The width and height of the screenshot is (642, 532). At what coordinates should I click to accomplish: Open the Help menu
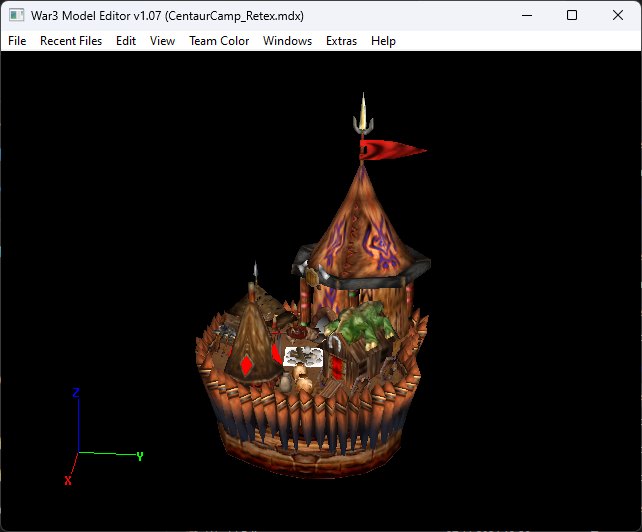[x=383, y=41]
